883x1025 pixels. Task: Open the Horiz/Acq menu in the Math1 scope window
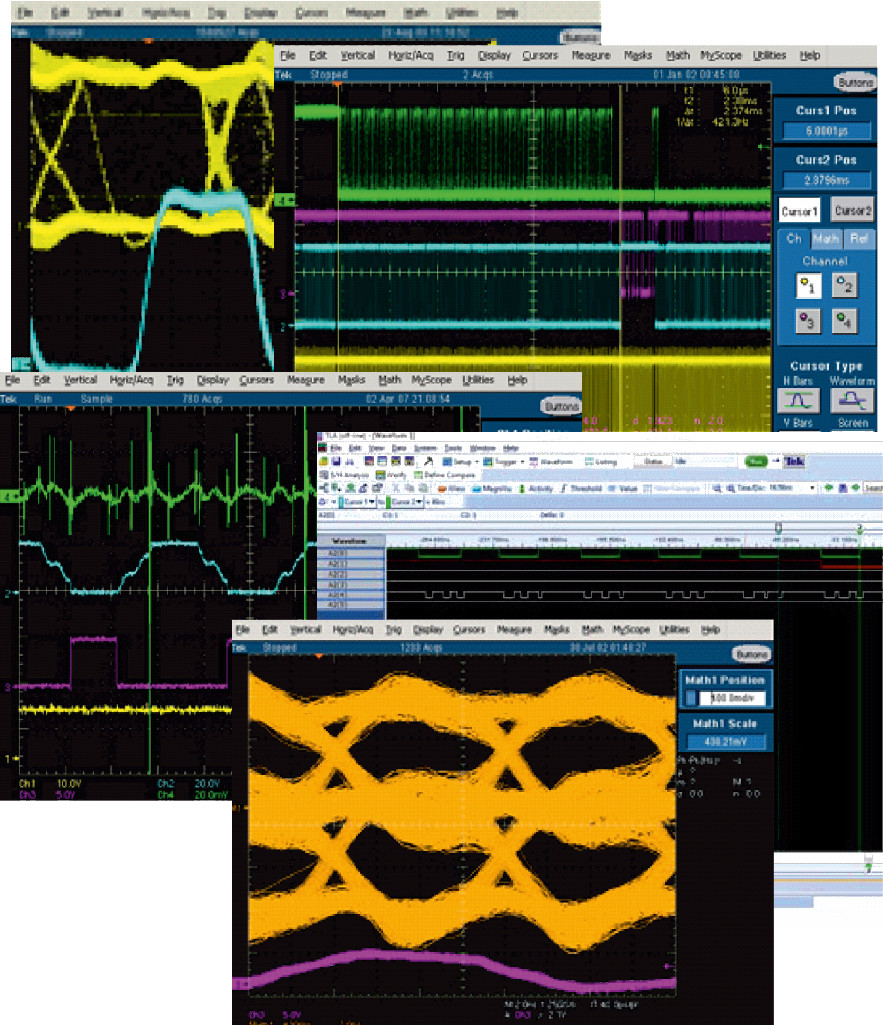coord(353,630)
